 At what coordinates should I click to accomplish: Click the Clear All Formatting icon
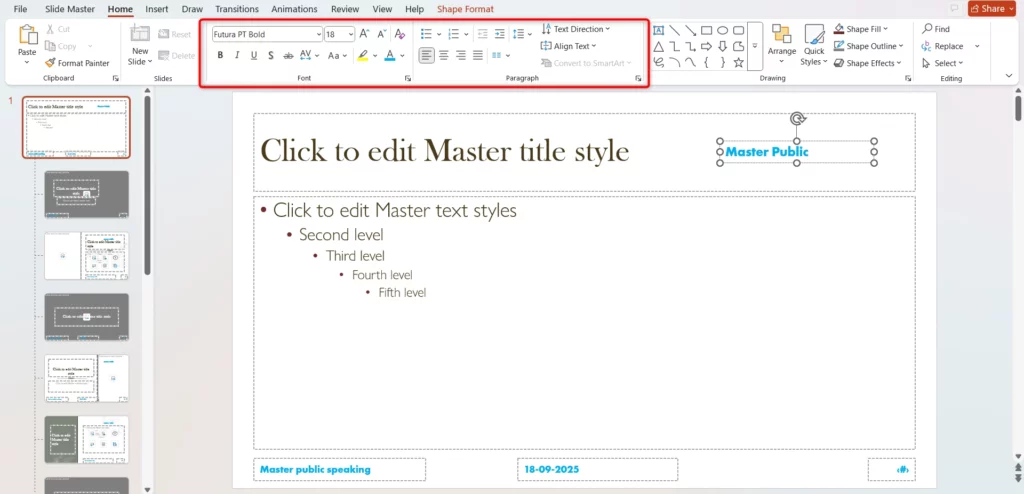pyautogui.click(x=400, y=34)
